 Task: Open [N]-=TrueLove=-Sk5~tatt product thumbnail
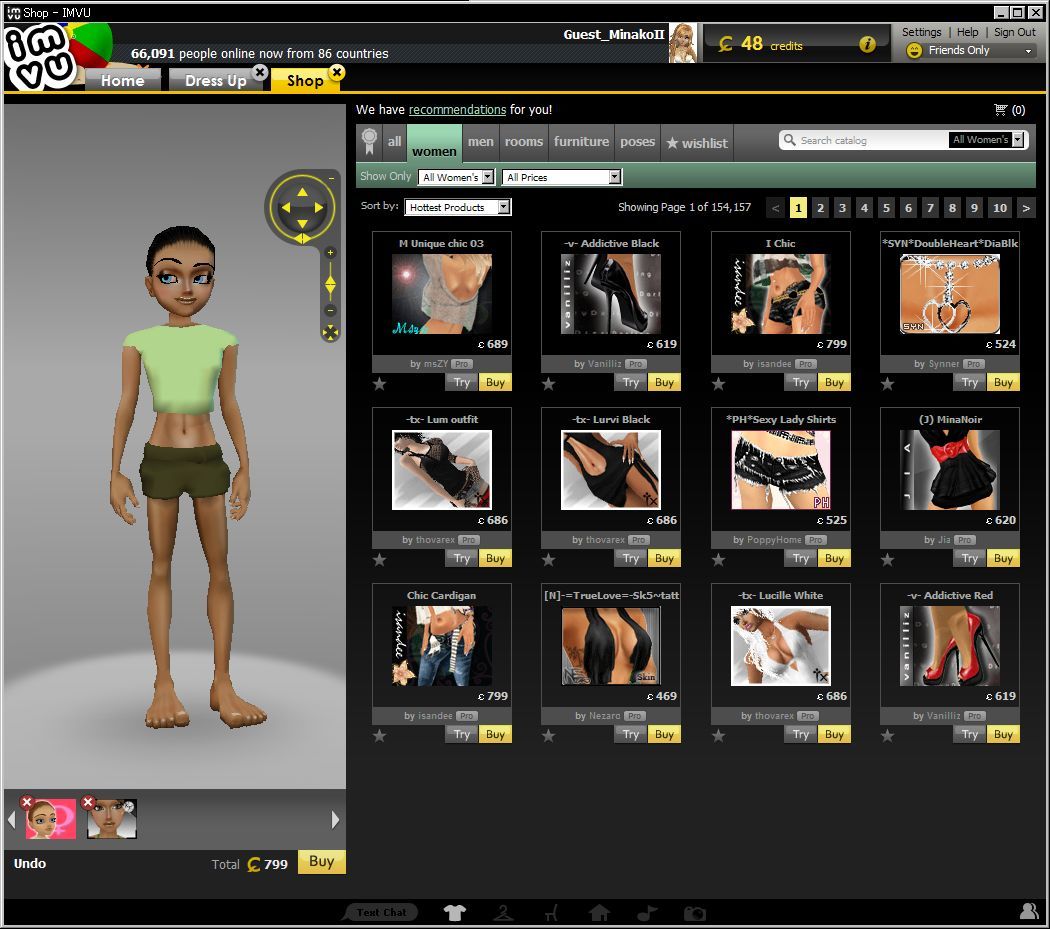[x=611, y=646]
